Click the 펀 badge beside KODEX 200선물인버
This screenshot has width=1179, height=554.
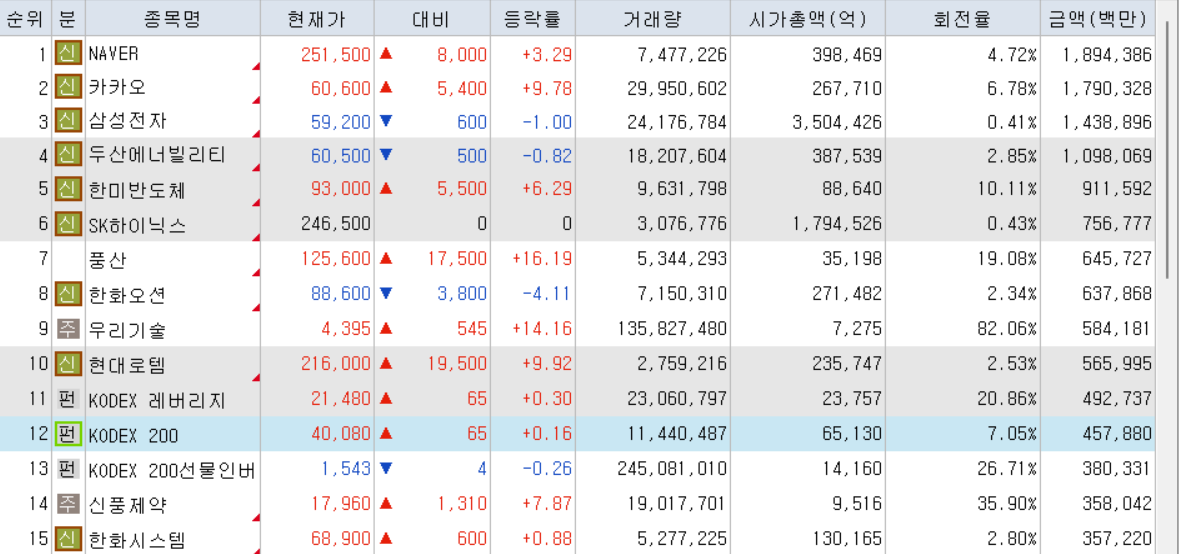pyautogui.click(x=68, y=469)
